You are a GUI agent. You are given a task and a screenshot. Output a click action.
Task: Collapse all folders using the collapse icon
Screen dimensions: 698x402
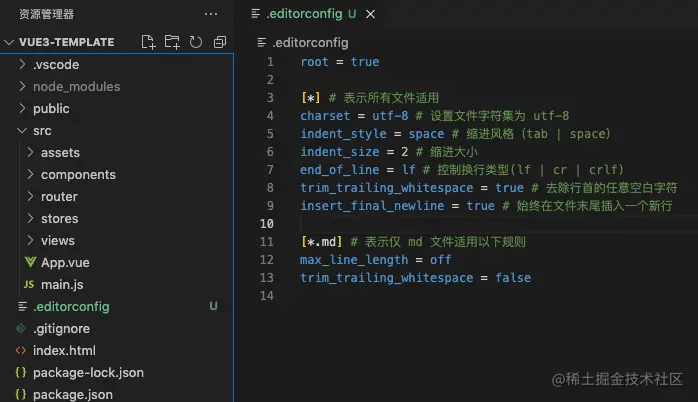[220, 42]
